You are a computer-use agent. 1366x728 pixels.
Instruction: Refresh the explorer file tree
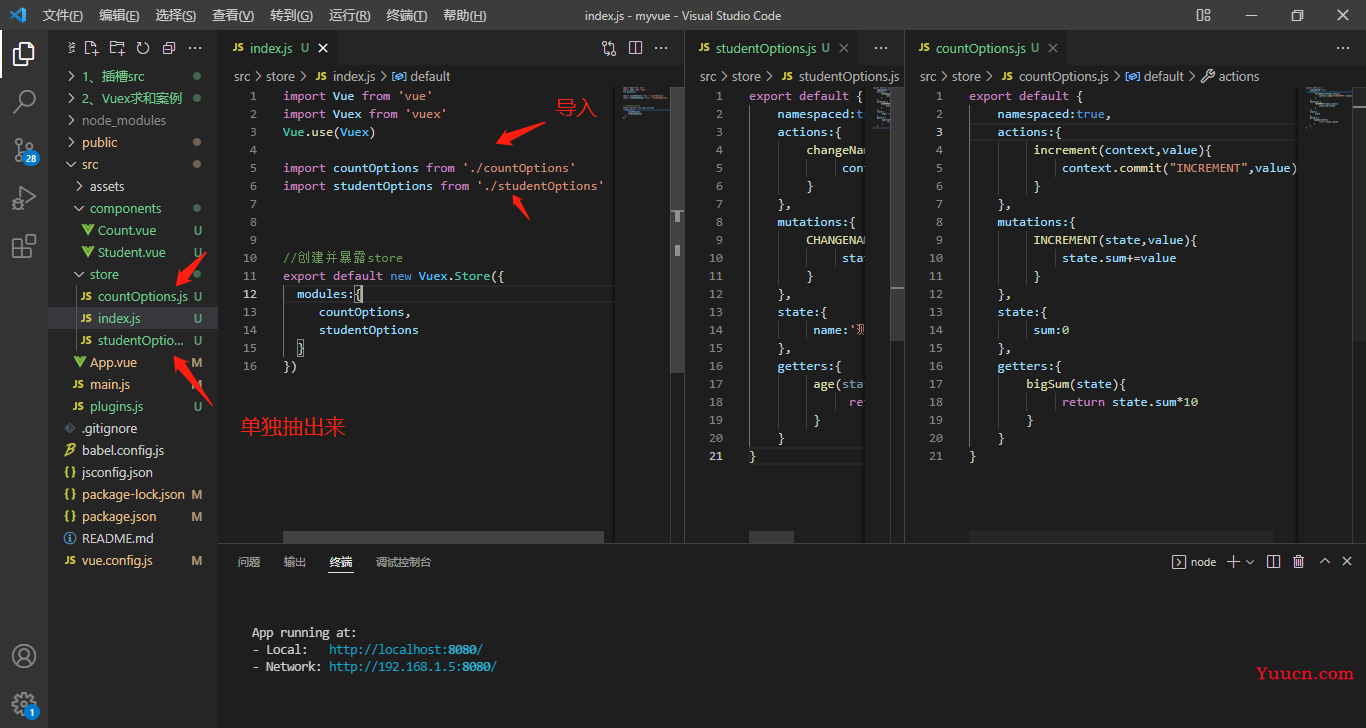click(143, 48)
